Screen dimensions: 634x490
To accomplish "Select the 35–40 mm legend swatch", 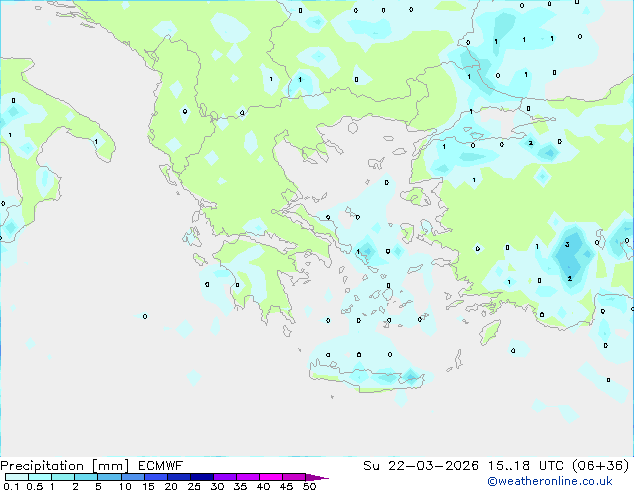I will [x=247, y=477].
